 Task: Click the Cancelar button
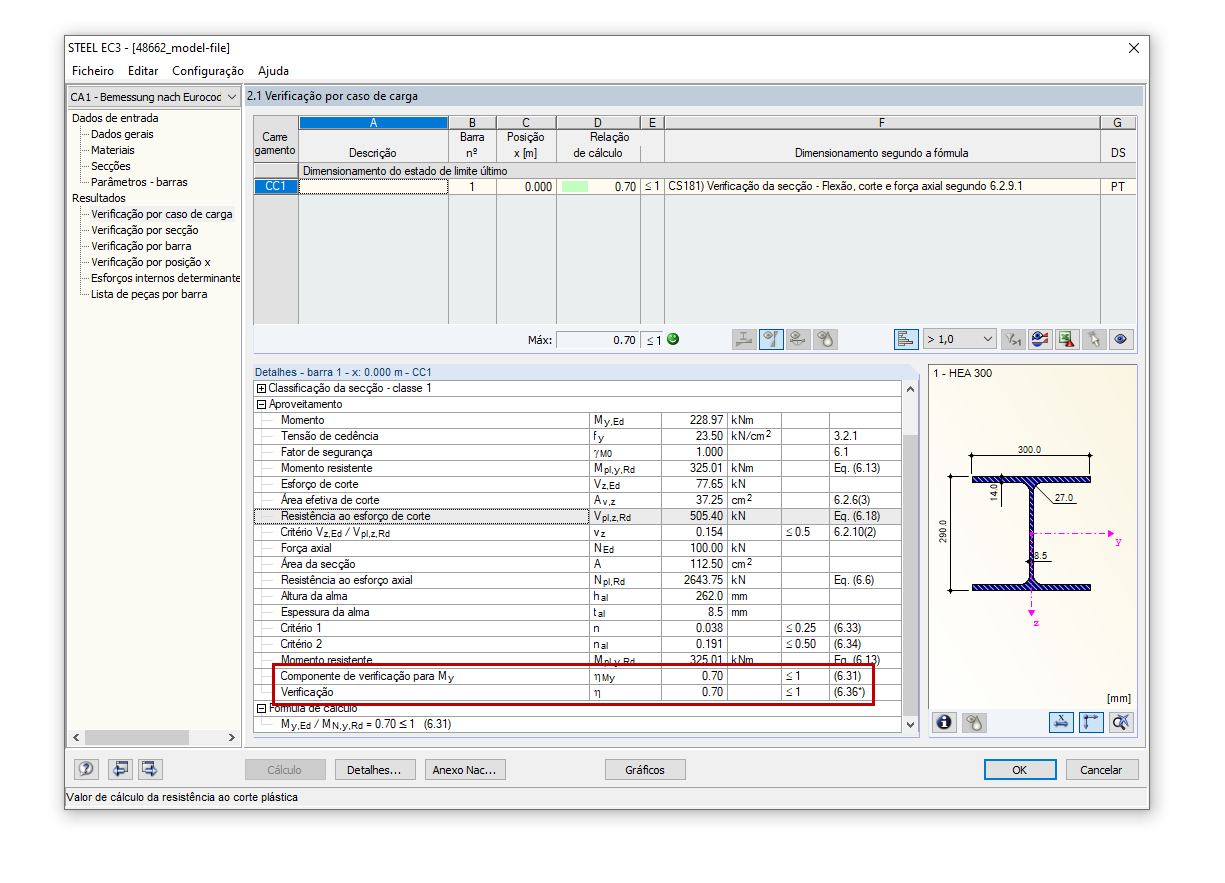(x=1101, y=770)
